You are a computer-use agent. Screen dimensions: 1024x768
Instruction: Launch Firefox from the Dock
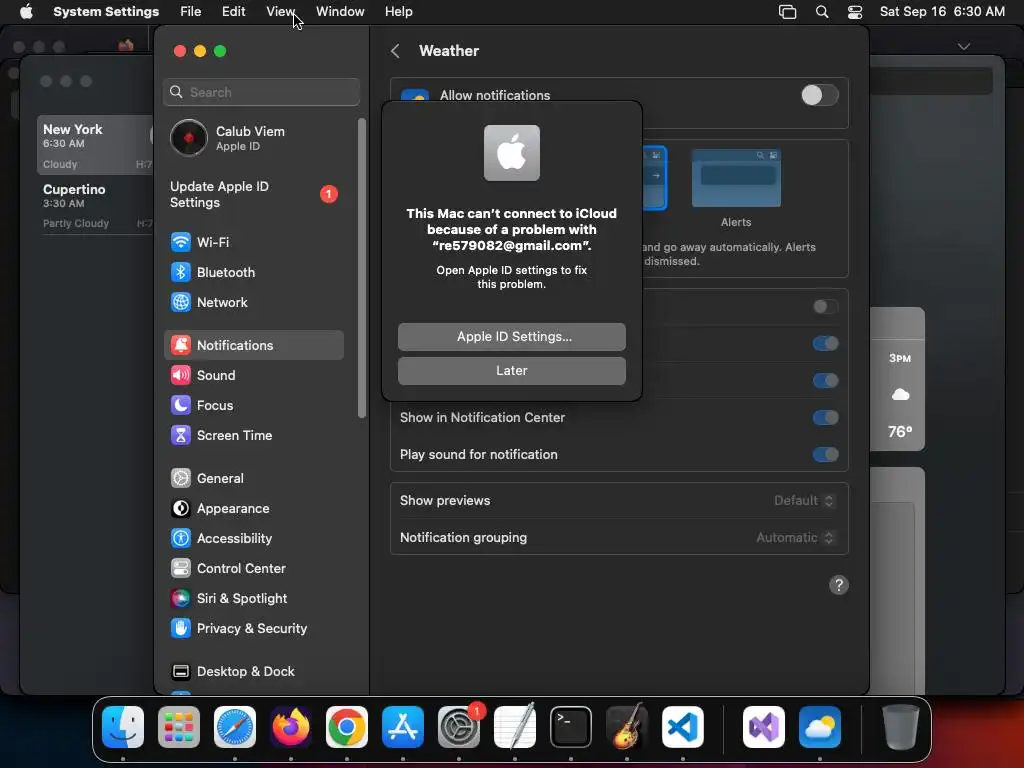pyautogui.click(x=291, y=727)
